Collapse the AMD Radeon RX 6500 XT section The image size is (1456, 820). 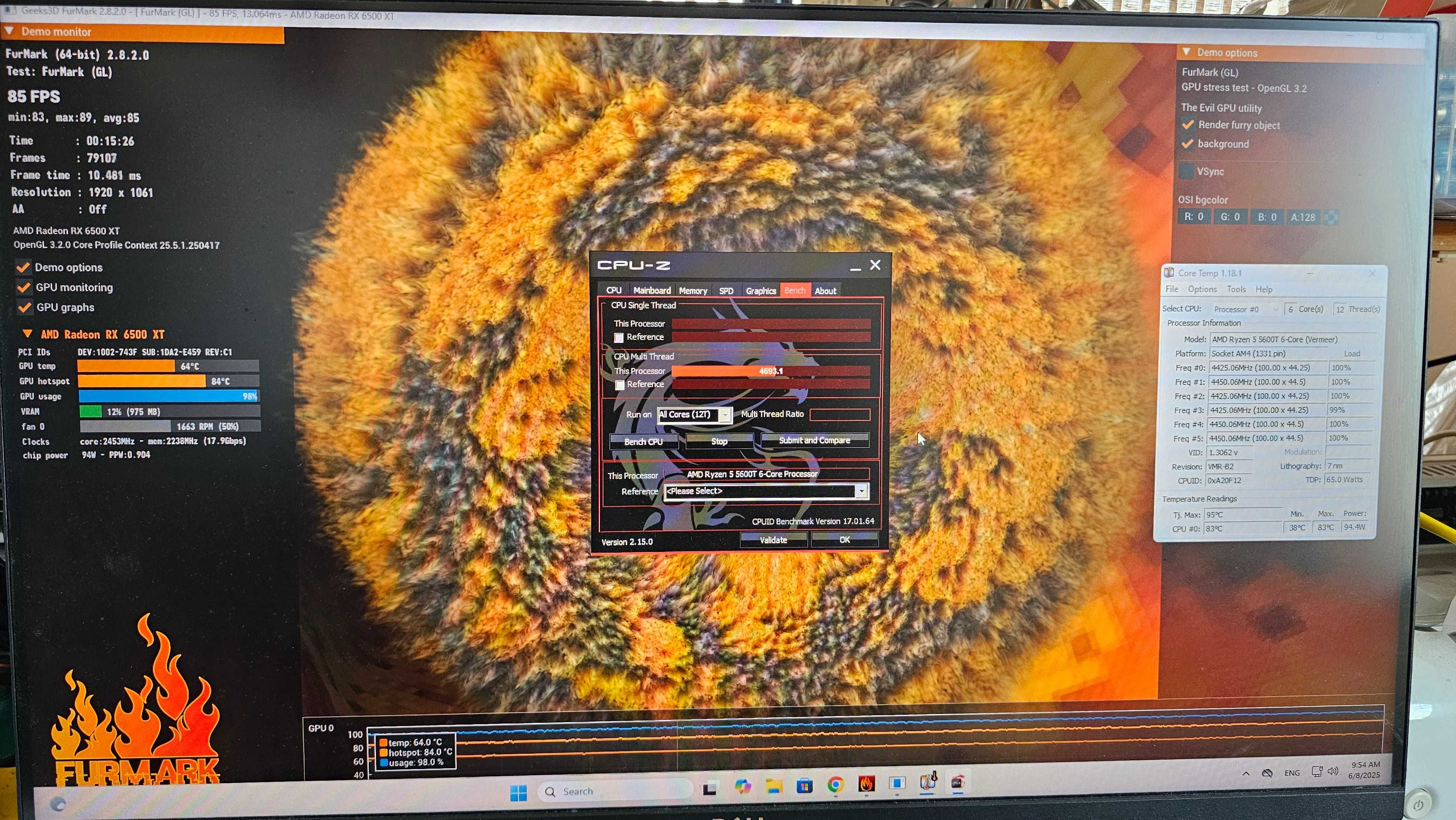click(27, 334)
